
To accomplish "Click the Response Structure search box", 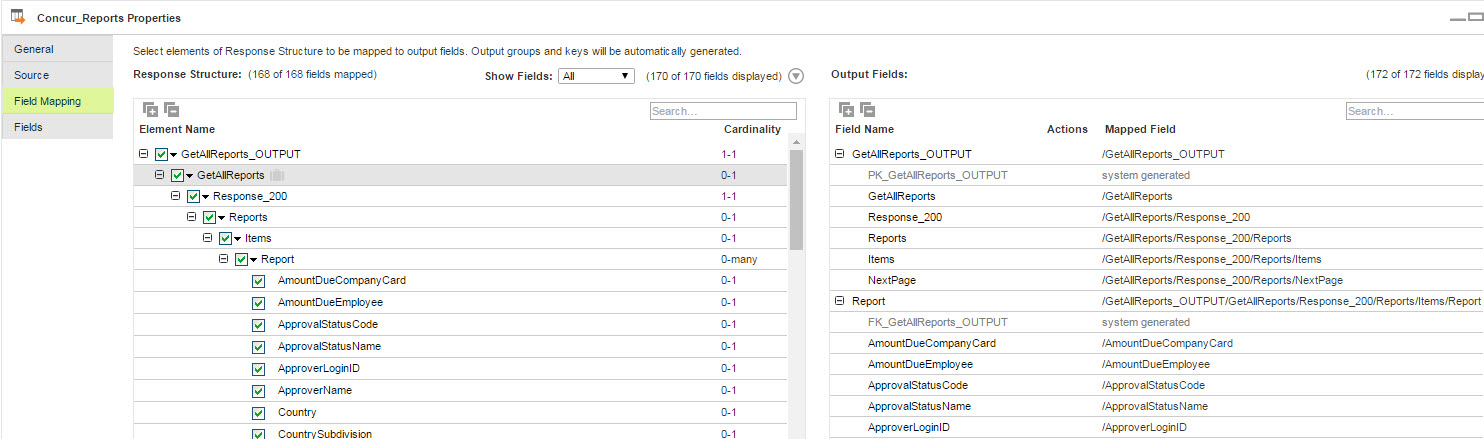I will tap(723, 111).
